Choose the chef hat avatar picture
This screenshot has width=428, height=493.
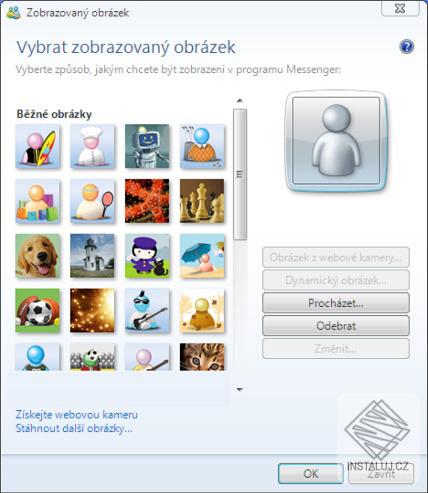coord(93,146)
